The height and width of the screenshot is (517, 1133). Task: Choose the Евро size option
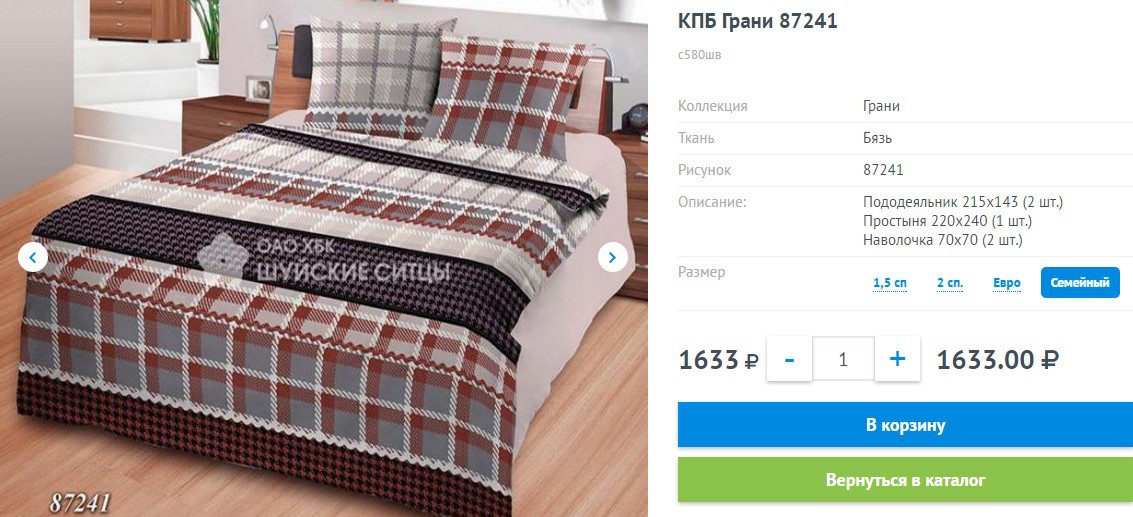click(x=1007, y=283)
